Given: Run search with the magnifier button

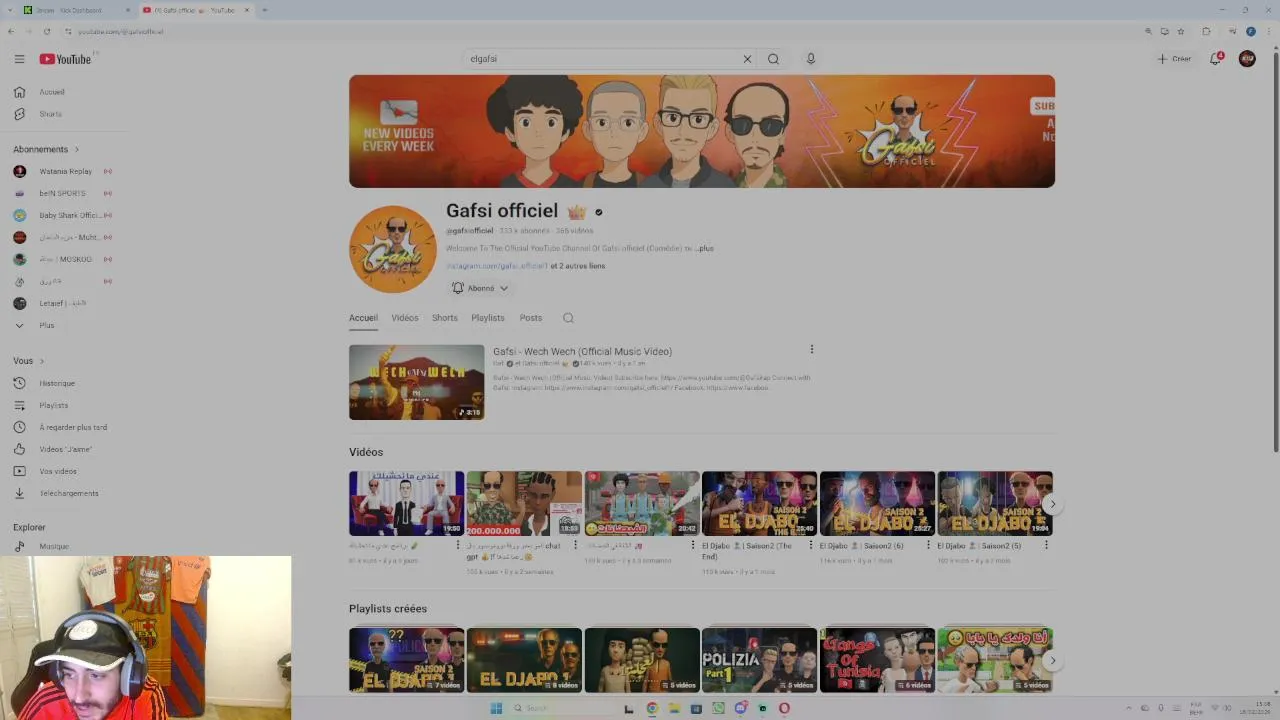Looking at the screenshot, I should click(x=773, y=59).
